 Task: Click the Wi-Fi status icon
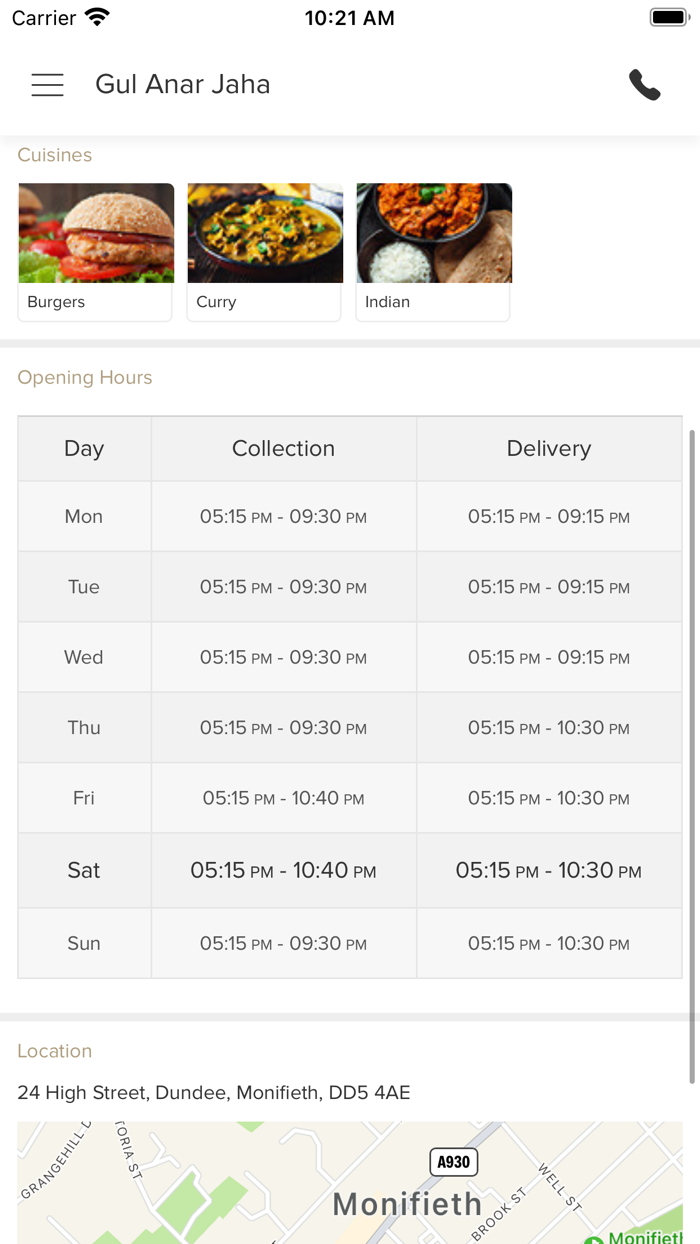click(x=97, y=18)
